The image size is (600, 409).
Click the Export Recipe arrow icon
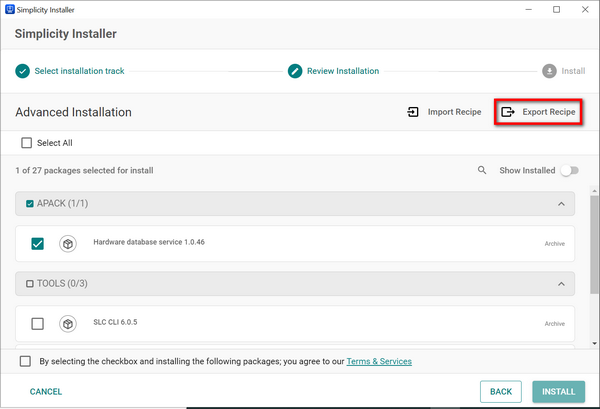(508, 112)
